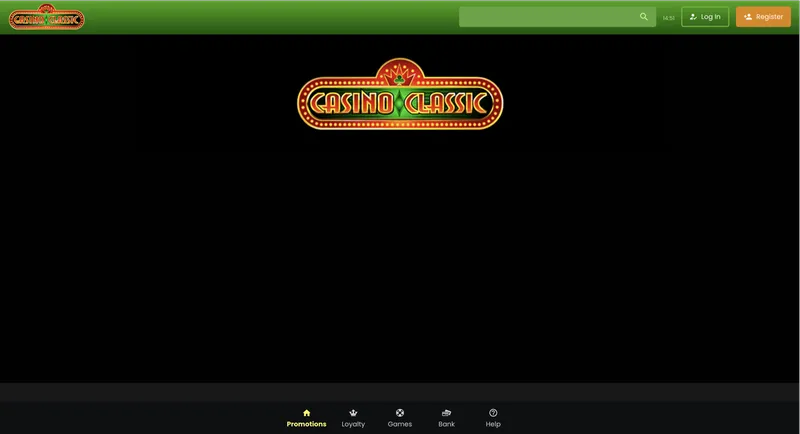The height and width of the screenshot is (434, 800).
Task: Open the Help tab
Action: [493, 418]
